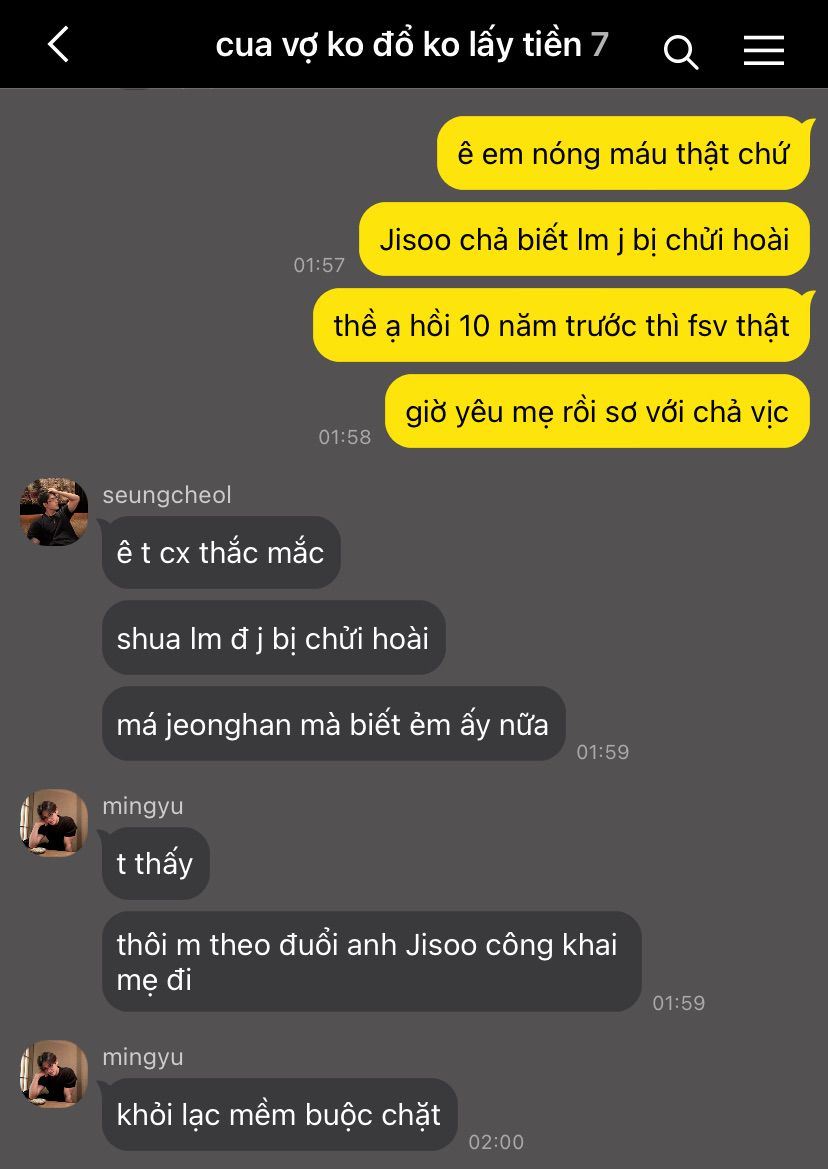Image resolution: width=828 pixels, height=1169 pixels.
Task: Select the 't thấy' message bubble
Action: 155,863
